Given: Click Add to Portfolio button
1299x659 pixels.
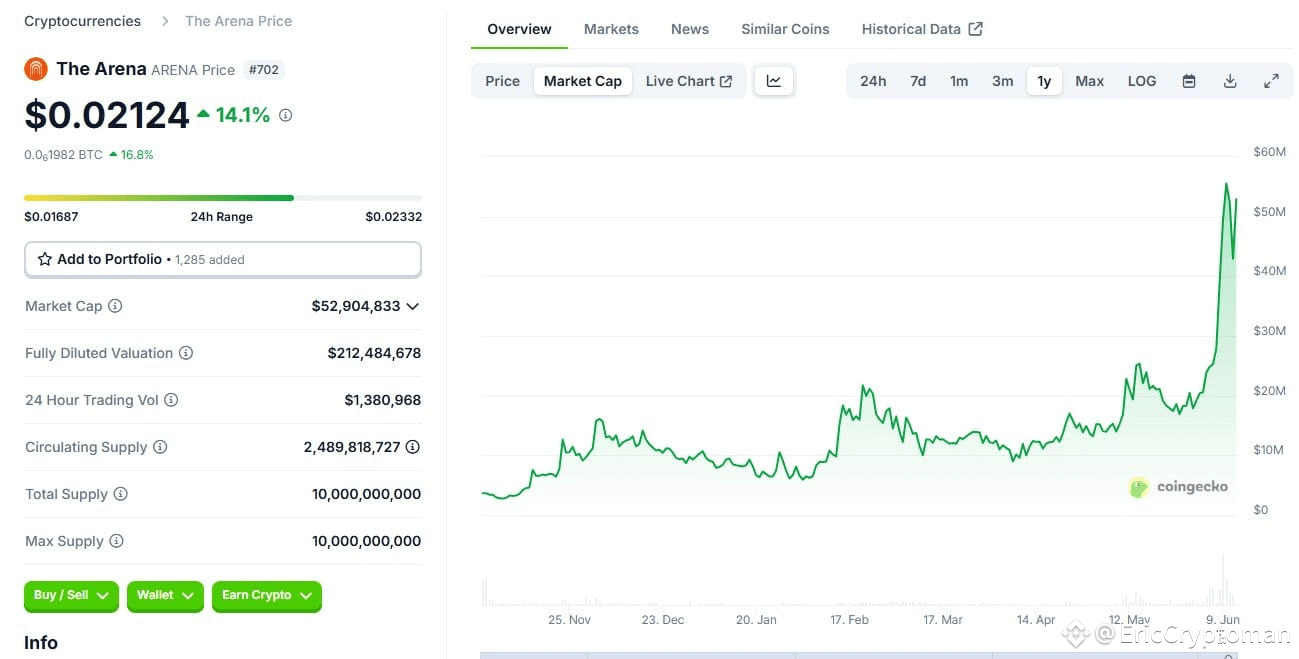Looking at the screenshot, I should [223, 259].
